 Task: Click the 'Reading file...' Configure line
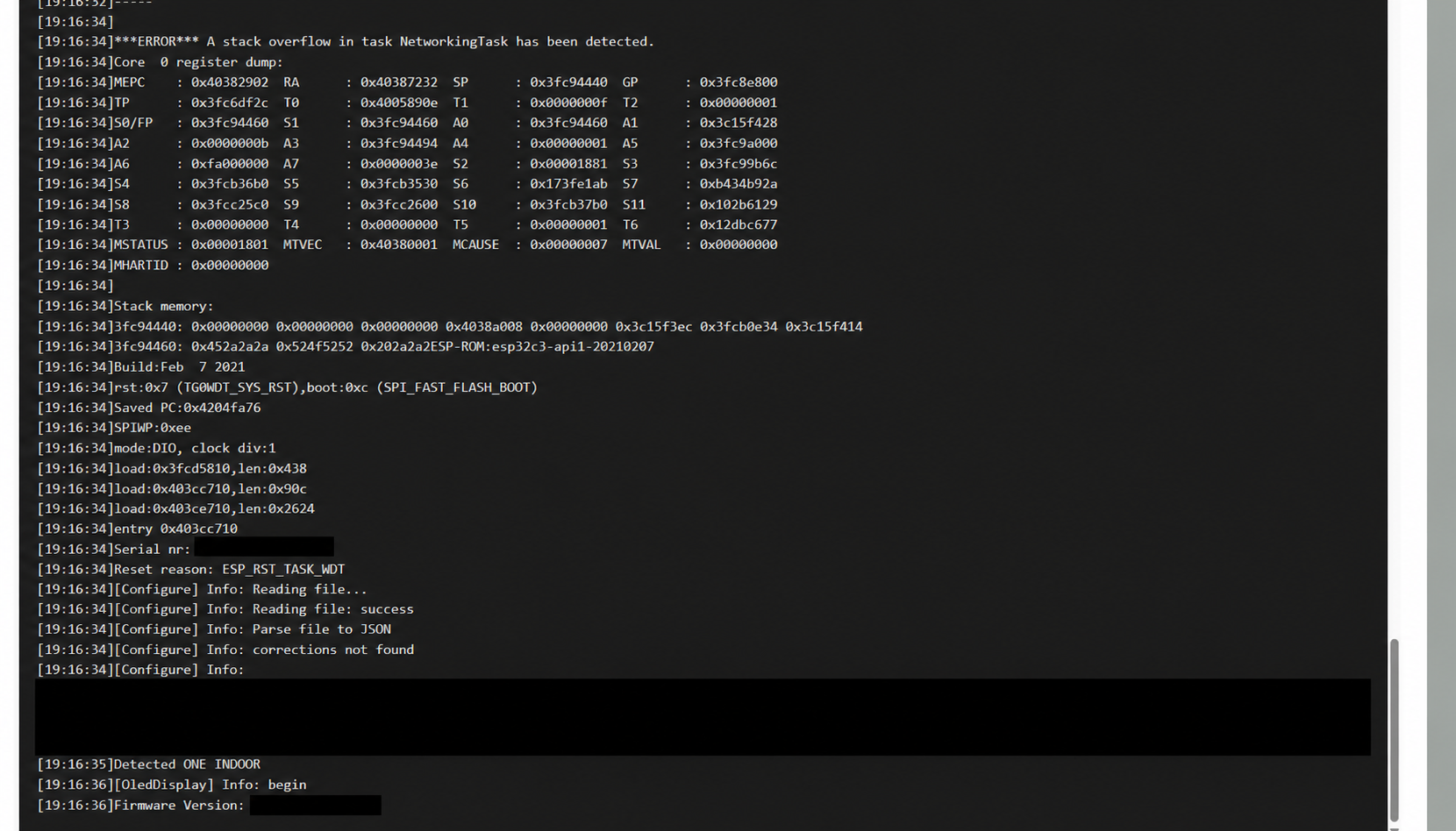(203, 590)
